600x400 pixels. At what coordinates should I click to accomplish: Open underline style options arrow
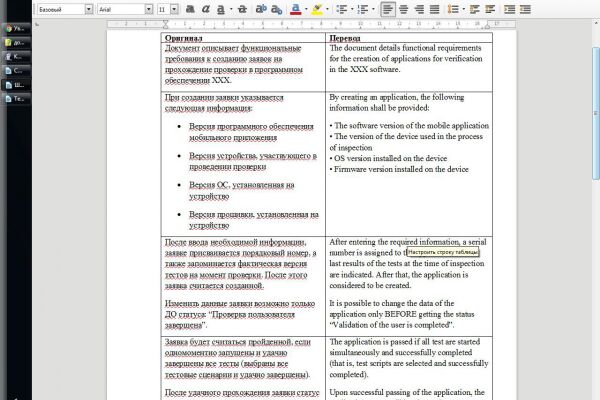point(231,9)
